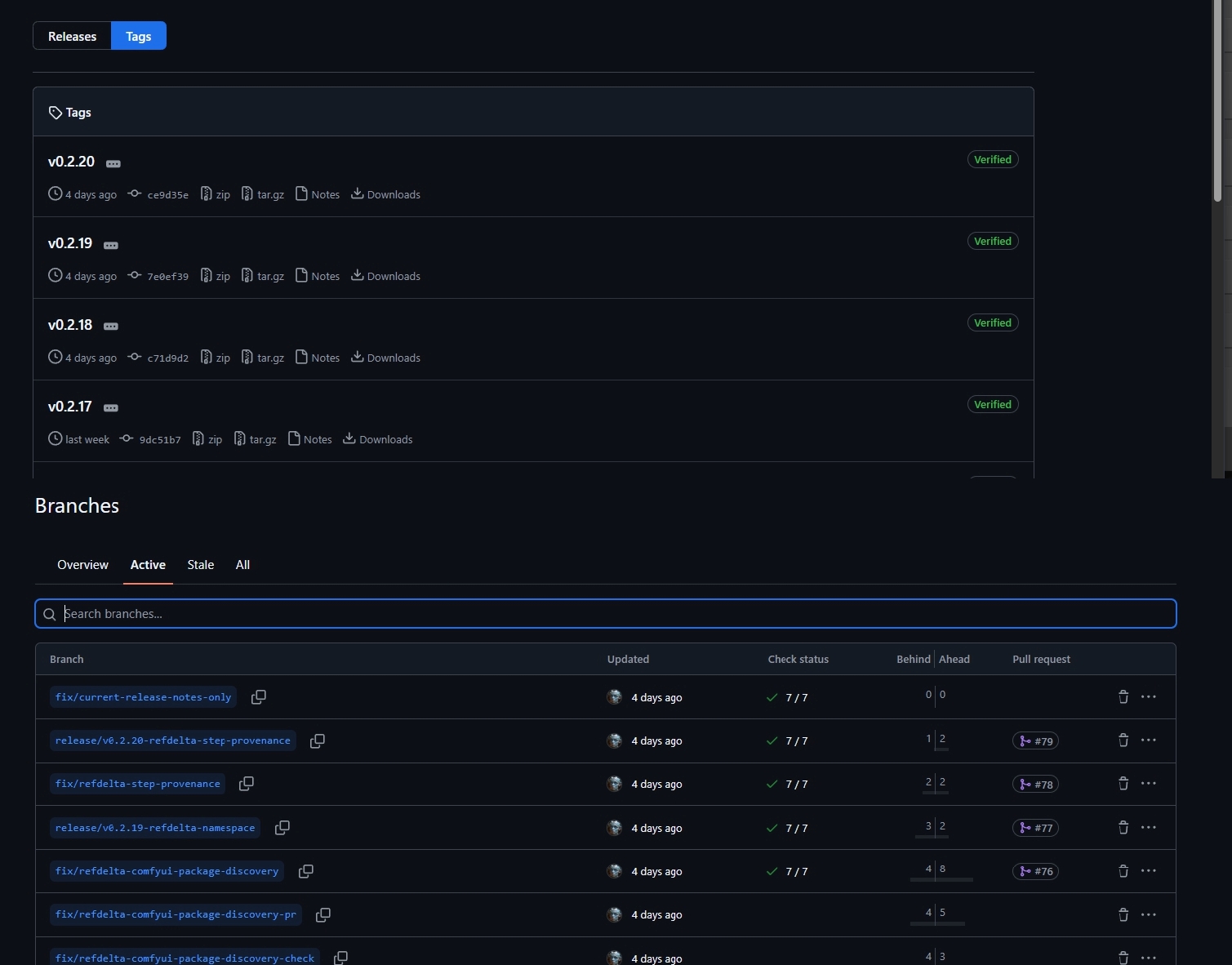Open more actions for release/v0.2.19-refdelta-namespace

[1149, 828]
